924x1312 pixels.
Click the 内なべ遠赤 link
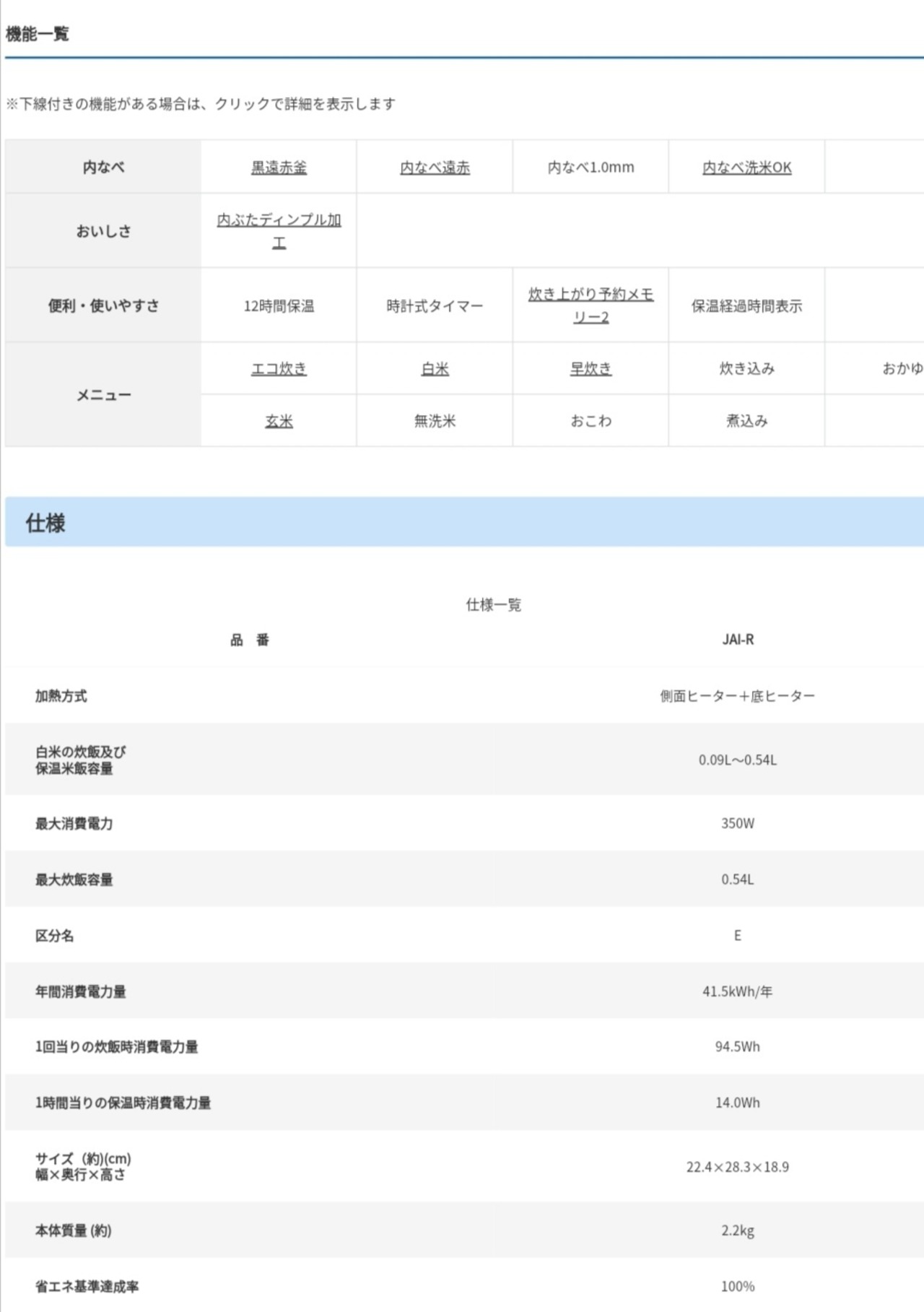[435, 168]
